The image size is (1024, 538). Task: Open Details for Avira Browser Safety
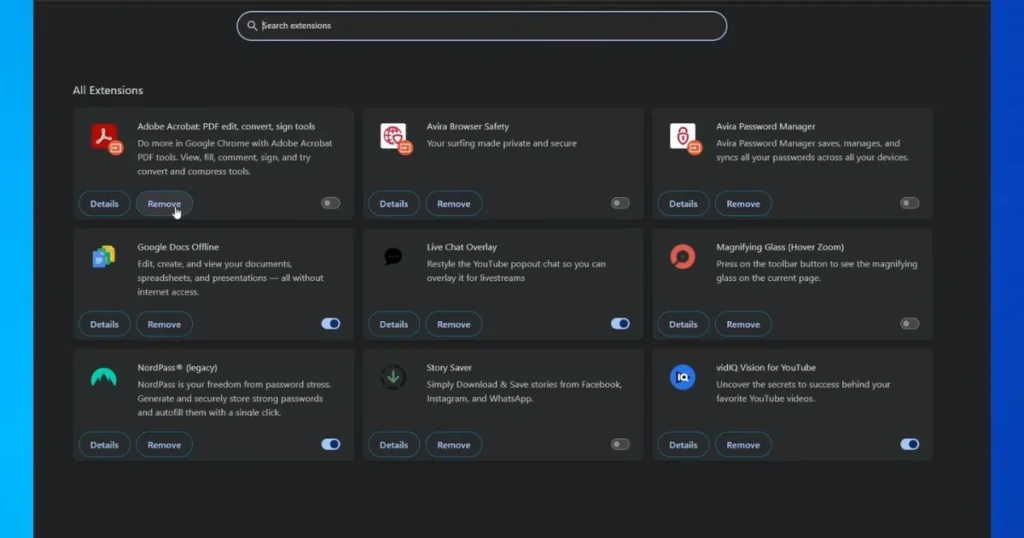(x=394, y=204)
